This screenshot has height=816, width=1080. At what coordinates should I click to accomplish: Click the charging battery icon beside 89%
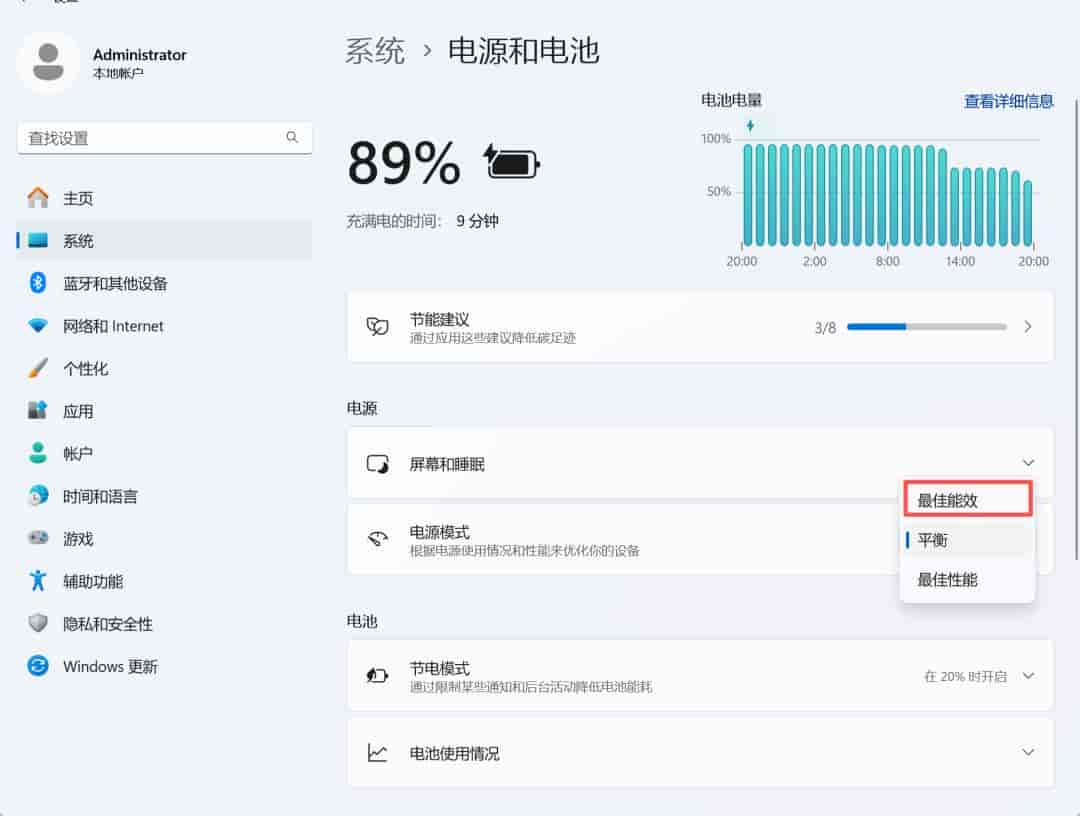512,163
